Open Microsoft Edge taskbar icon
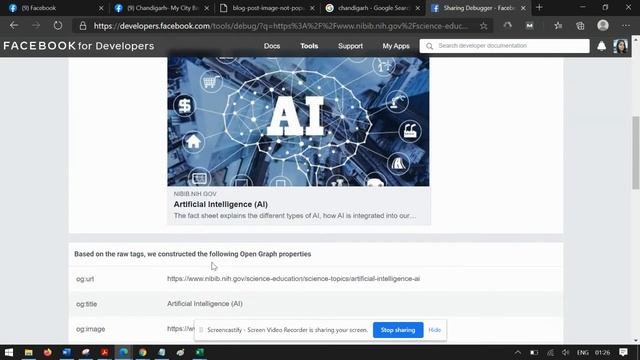 click(x=123, y=352)
